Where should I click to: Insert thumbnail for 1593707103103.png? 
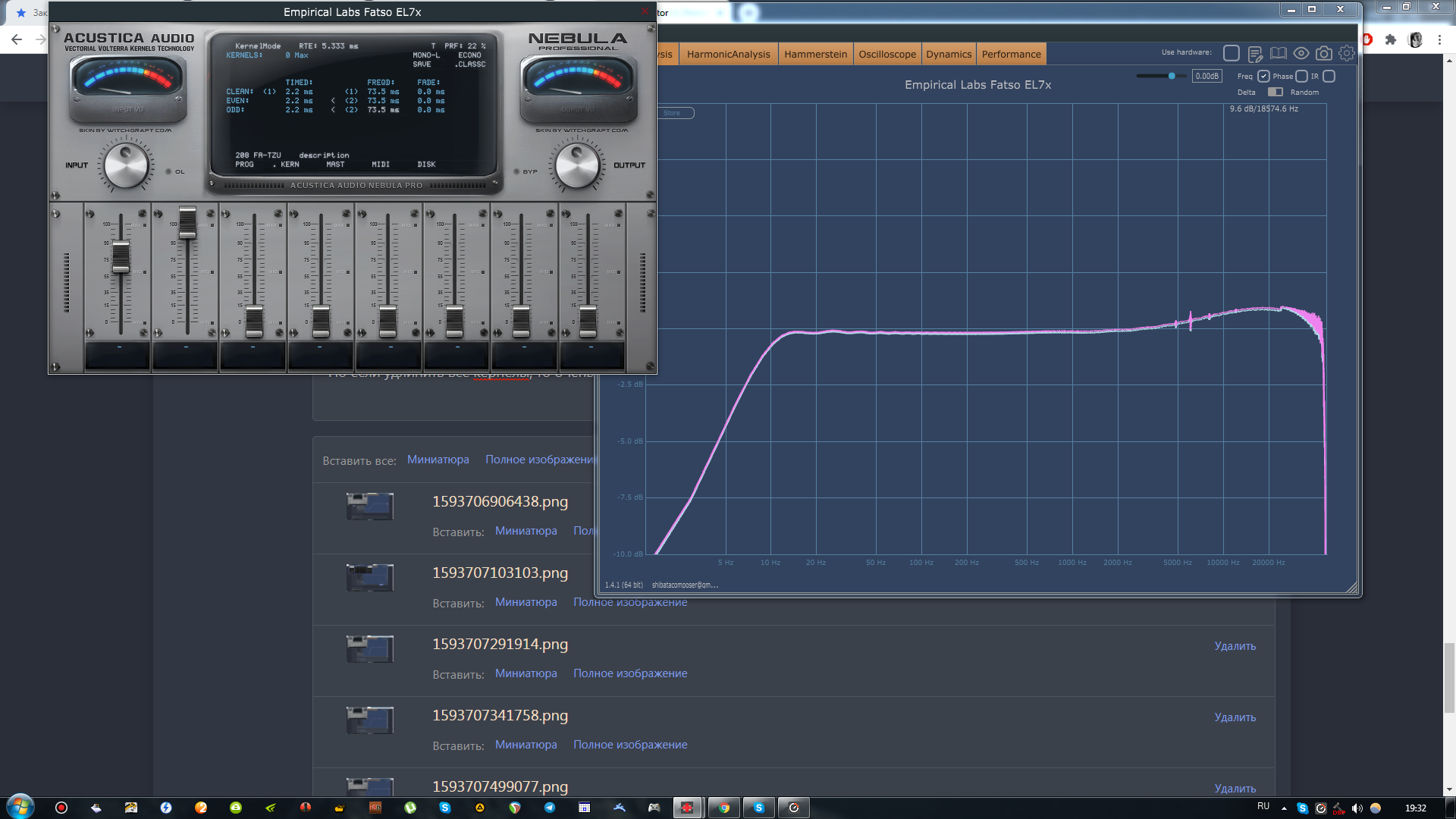[x=526, y=602]
